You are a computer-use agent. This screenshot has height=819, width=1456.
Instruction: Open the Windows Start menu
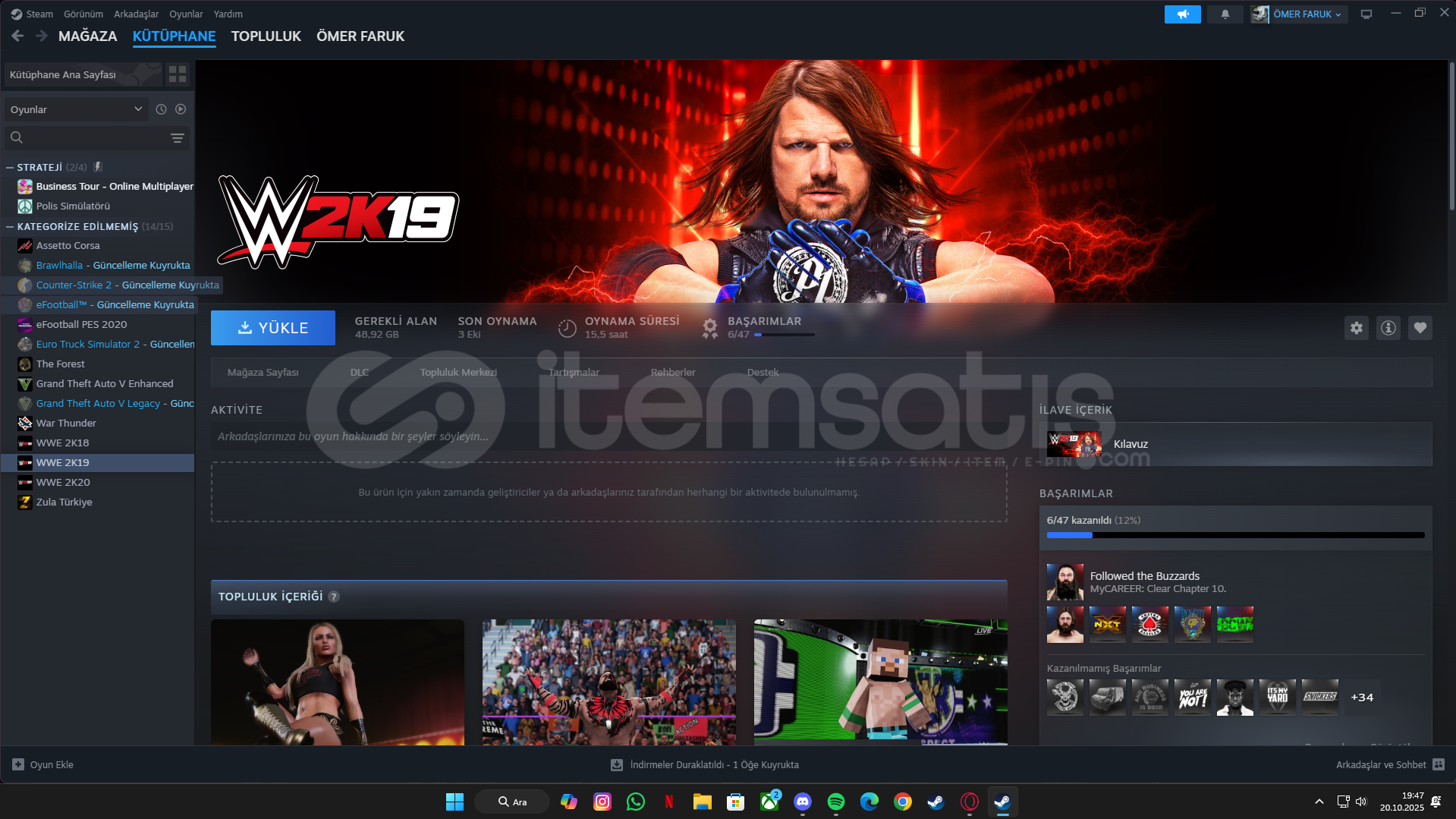(454, 802)
